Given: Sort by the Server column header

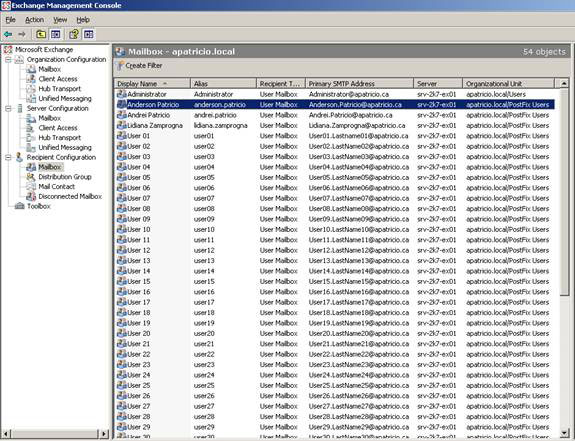Looking at the screenshot, I should (x=438, y=84).
